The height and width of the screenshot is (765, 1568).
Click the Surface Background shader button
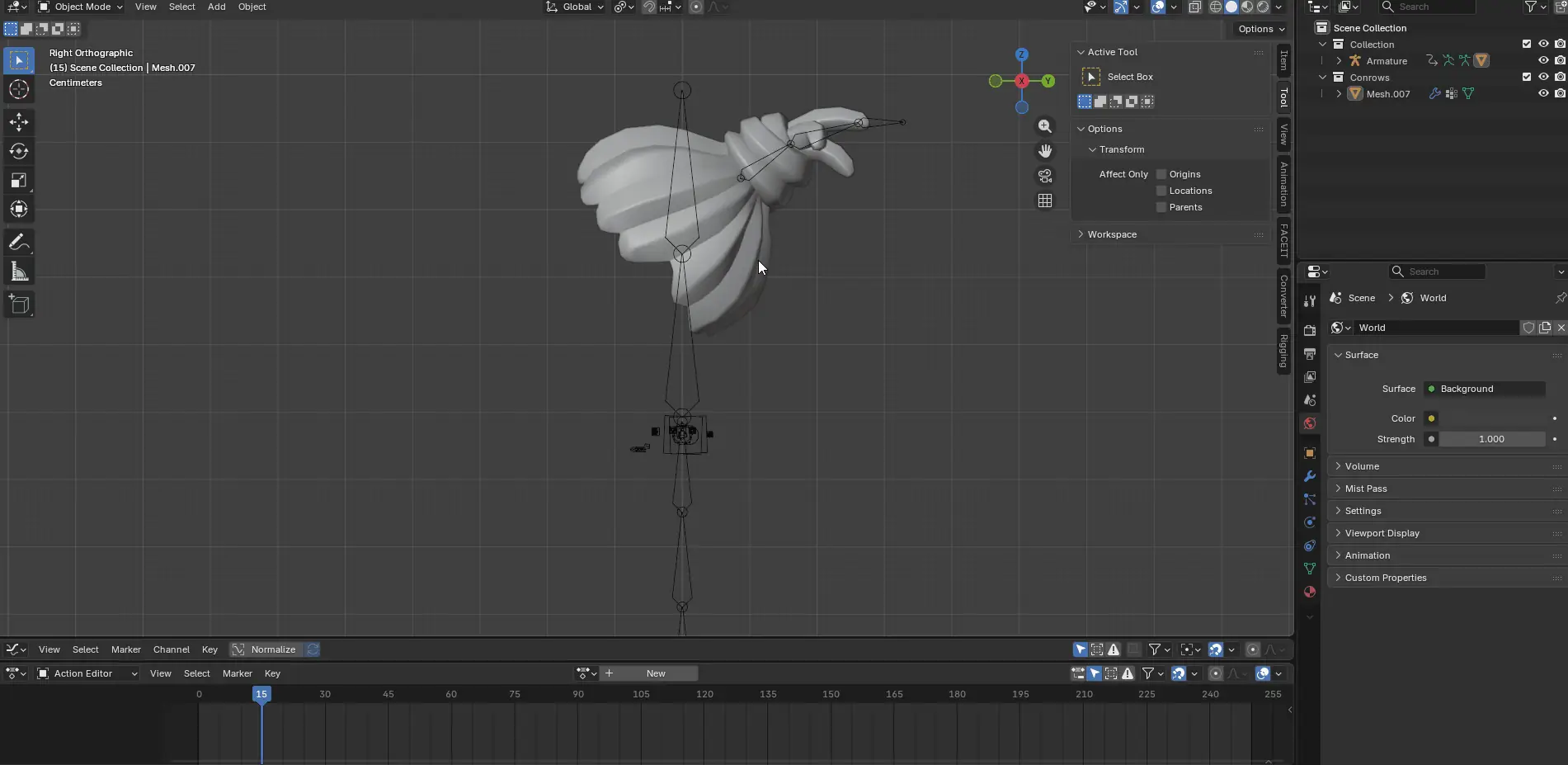[x=1485, y=389]
